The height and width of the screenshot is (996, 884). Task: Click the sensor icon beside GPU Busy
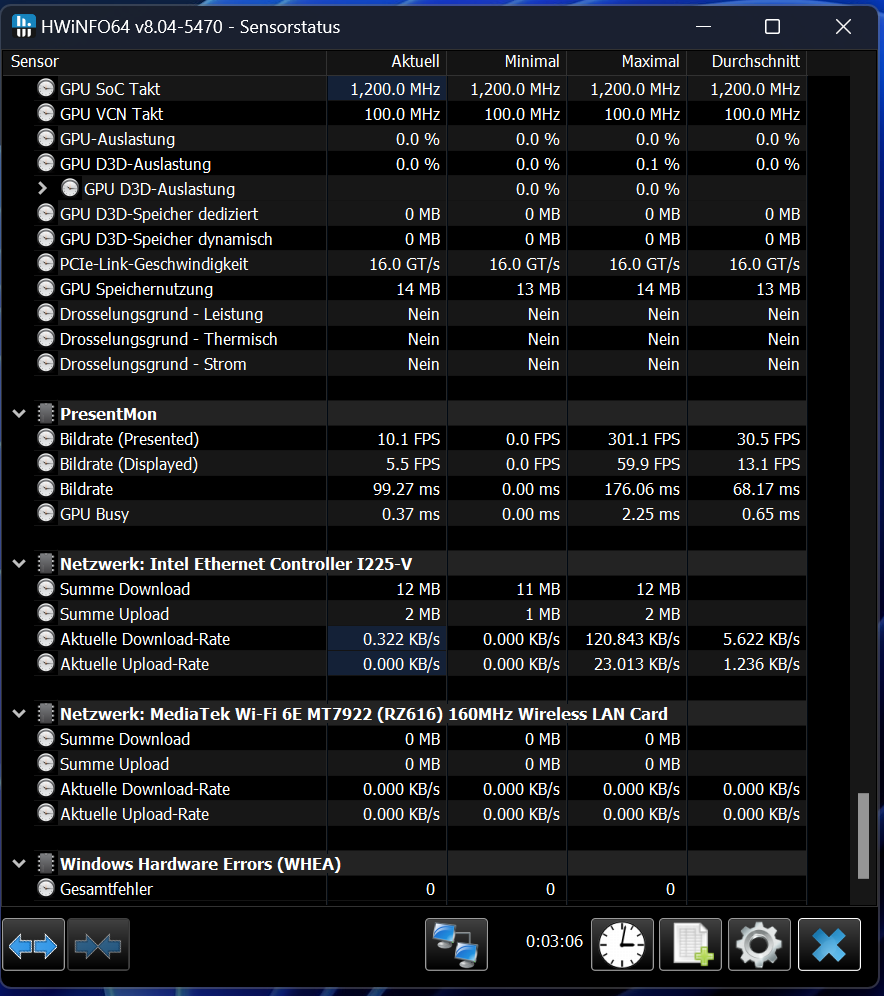tap(46, 513)
